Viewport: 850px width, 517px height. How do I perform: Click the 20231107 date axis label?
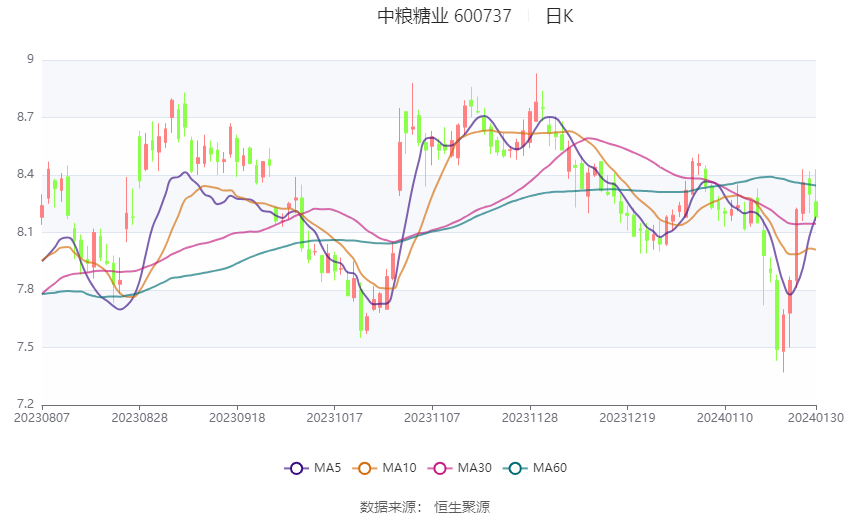pos(432,416)
